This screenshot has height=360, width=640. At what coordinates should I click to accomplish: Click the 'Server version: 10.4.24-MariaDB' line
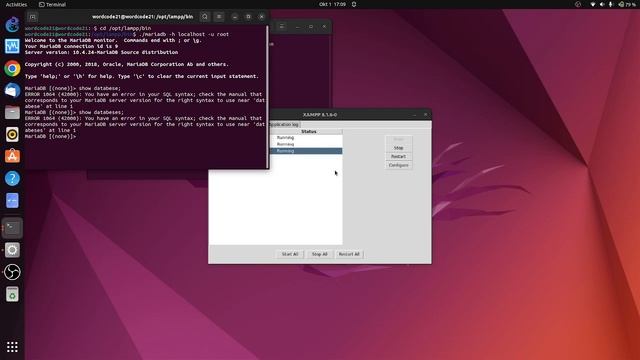click(x=101, y=52)
